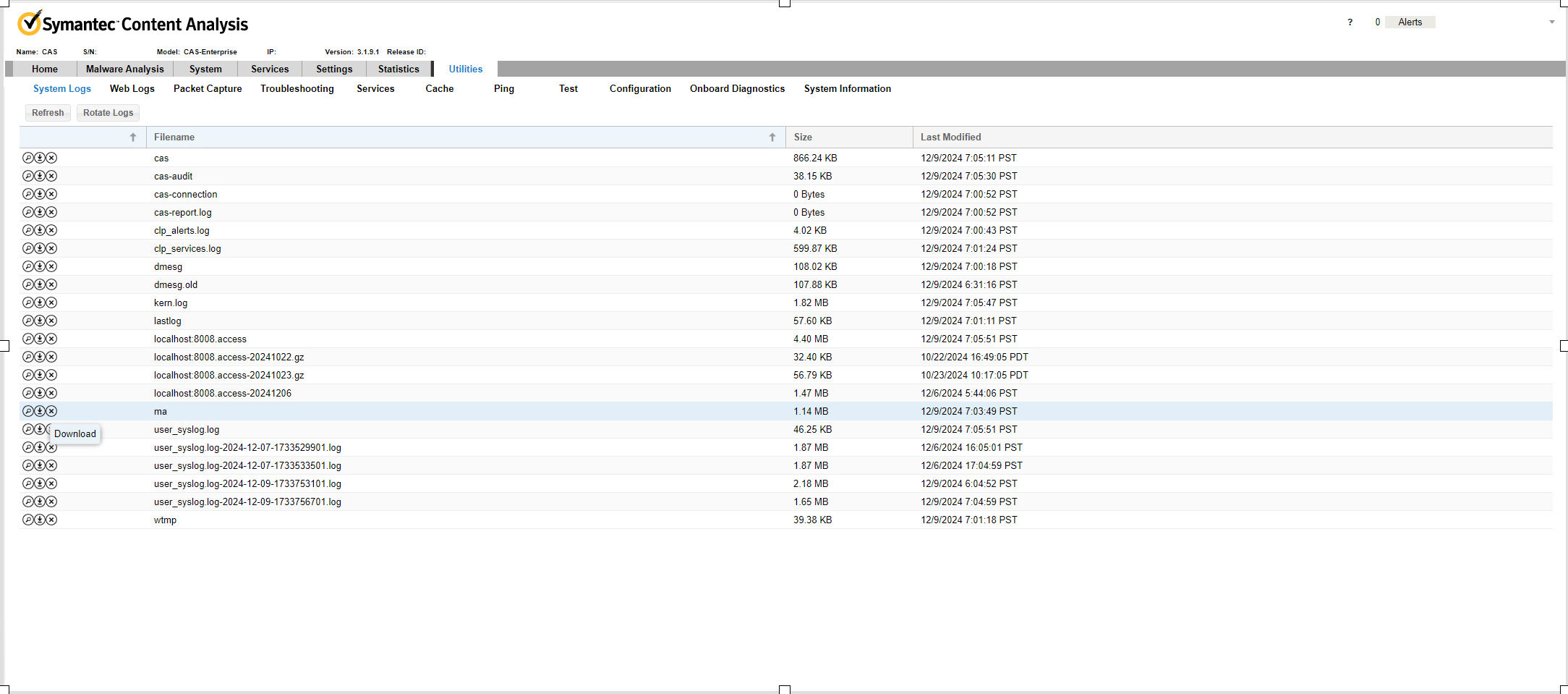Delete the wtmp log file
This screenshot has width=1568, height=694.
(x=52, y=520)
